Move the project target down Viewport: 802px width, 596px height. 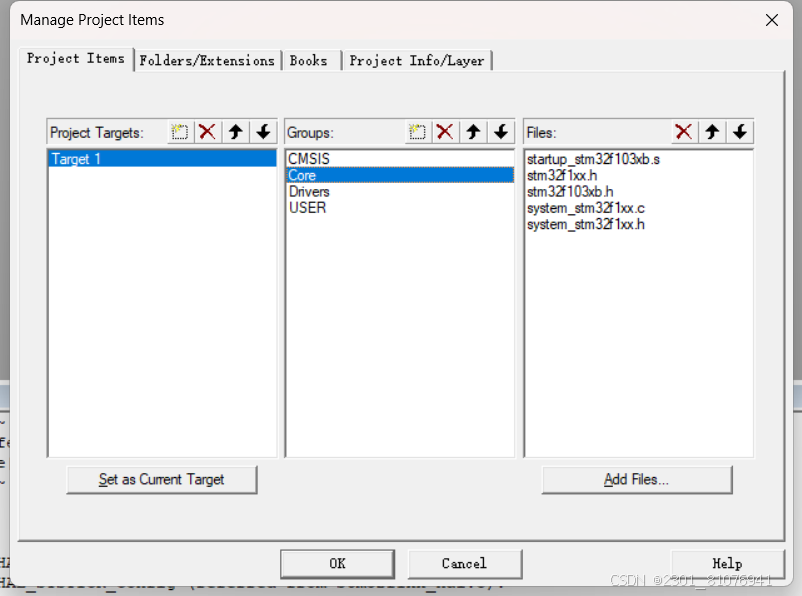[x=263, y=132]
